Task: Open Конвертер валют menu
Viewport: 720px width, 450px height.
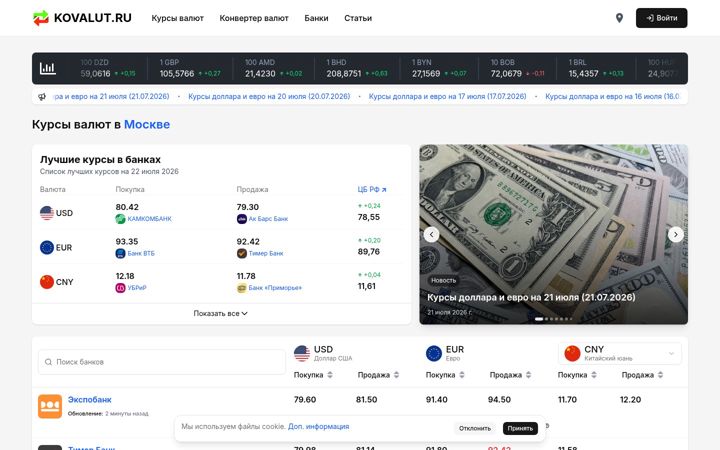Action: pyautogui.click(x=254, y=18)
